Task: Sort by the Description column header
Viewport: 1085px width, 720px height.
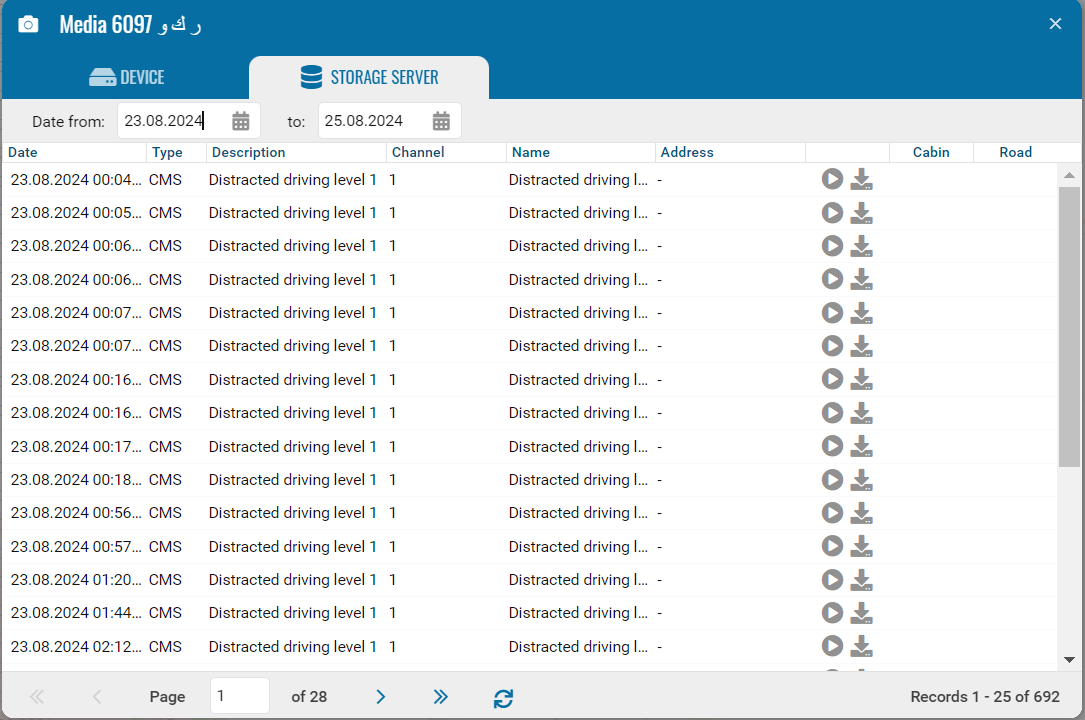Action: click(248, 152)
